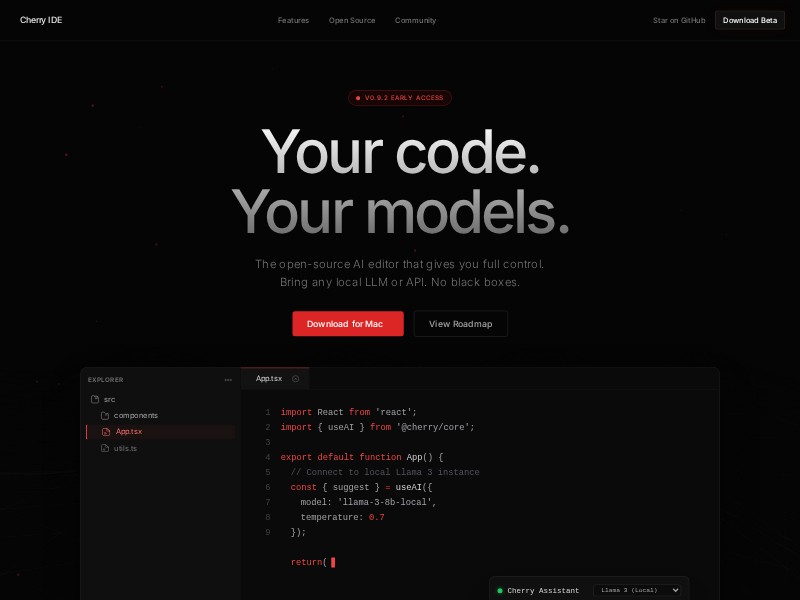This screenshot has height=600, width=800.
Task: Click the View Roadmap button
Action: (461, 323)
